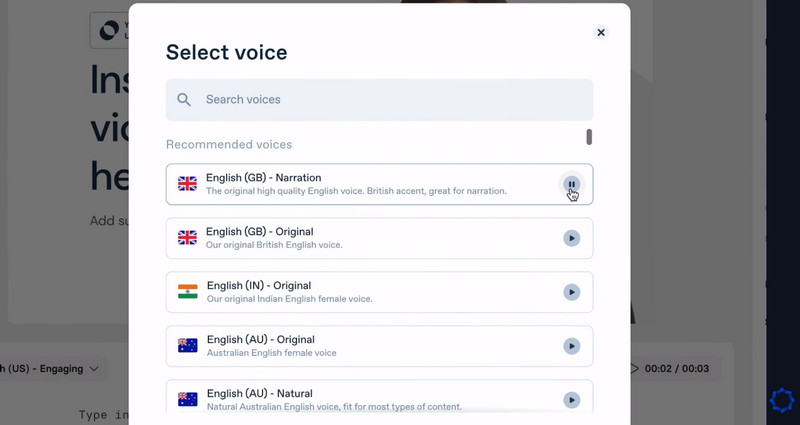Click the United Kingdom flag for Narration voice
The width and height of the screenshot is (800, 425).
point(187,184)
